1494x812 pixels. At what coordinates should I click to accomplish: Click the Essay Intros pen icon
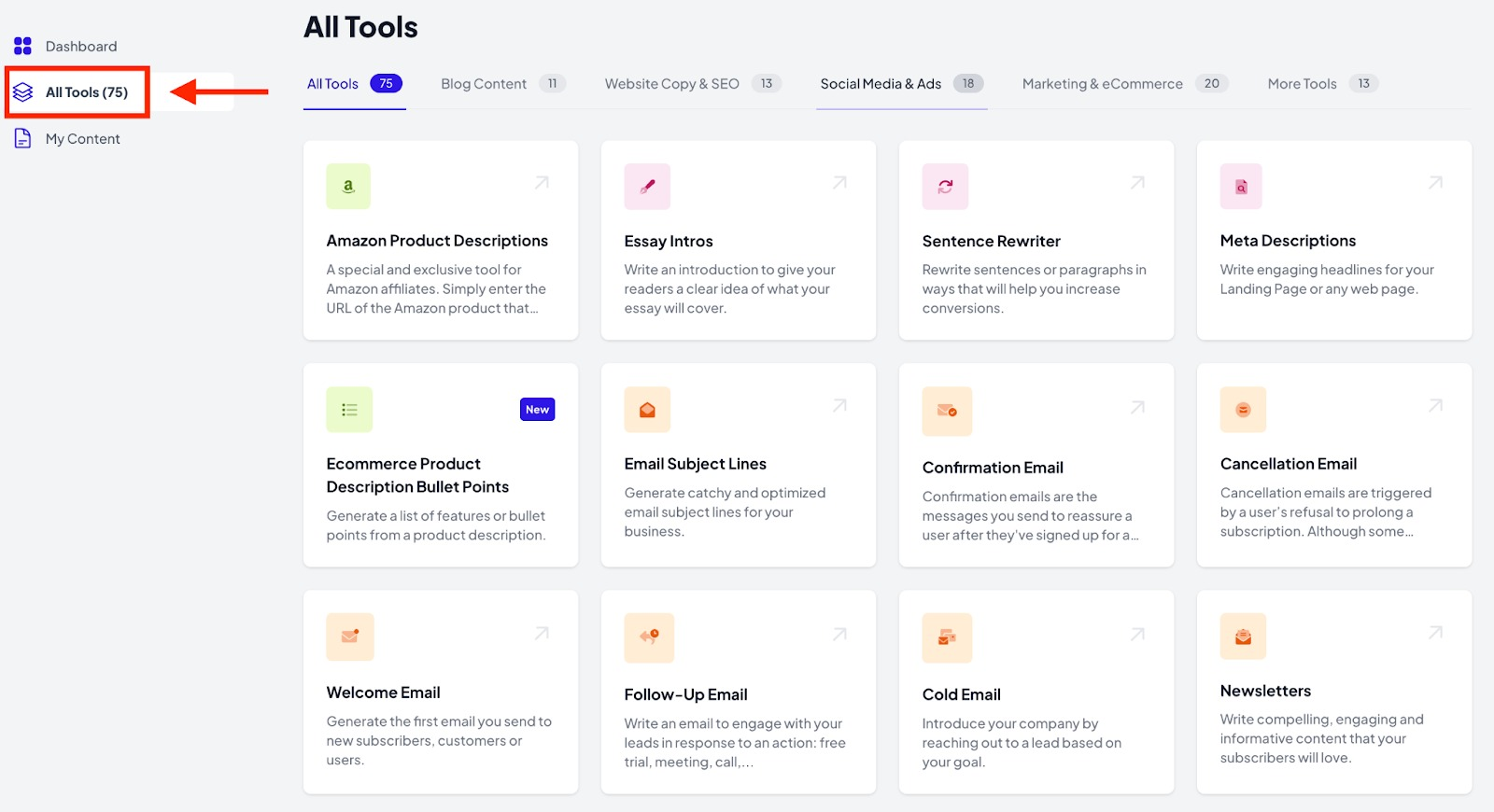tap(647, 187)
